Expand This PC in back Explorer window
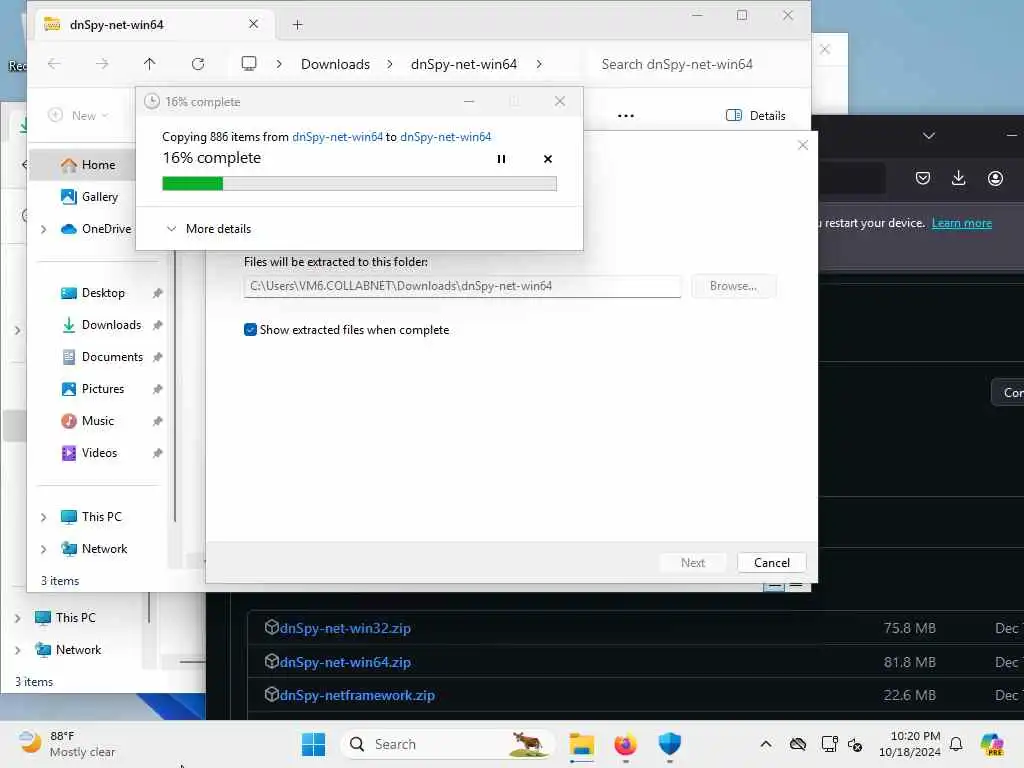The height and width of the screenshot is (768, 1024). pyautogui.click(x=18, y=618)
